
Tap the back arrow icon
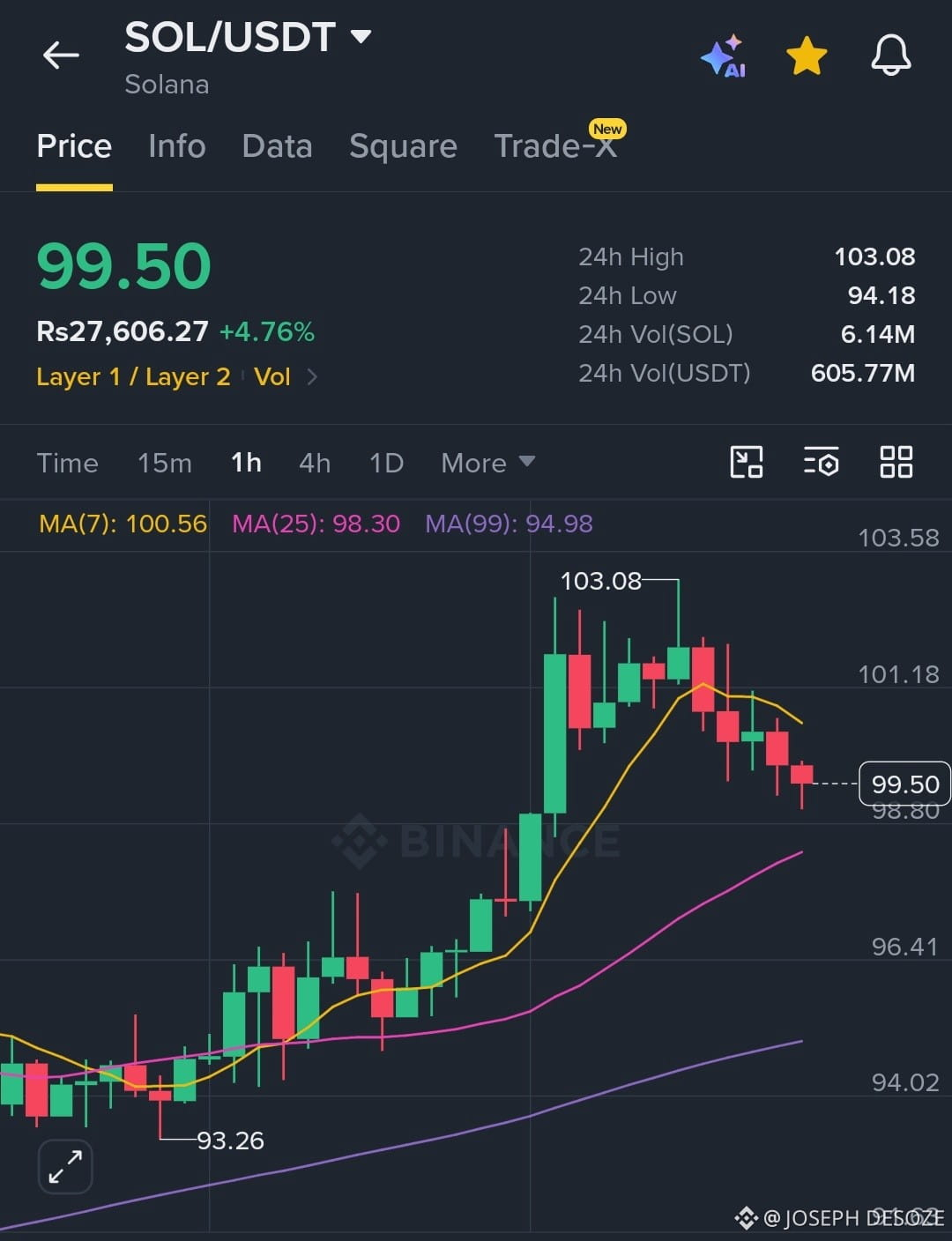click(x=61, y=55)
